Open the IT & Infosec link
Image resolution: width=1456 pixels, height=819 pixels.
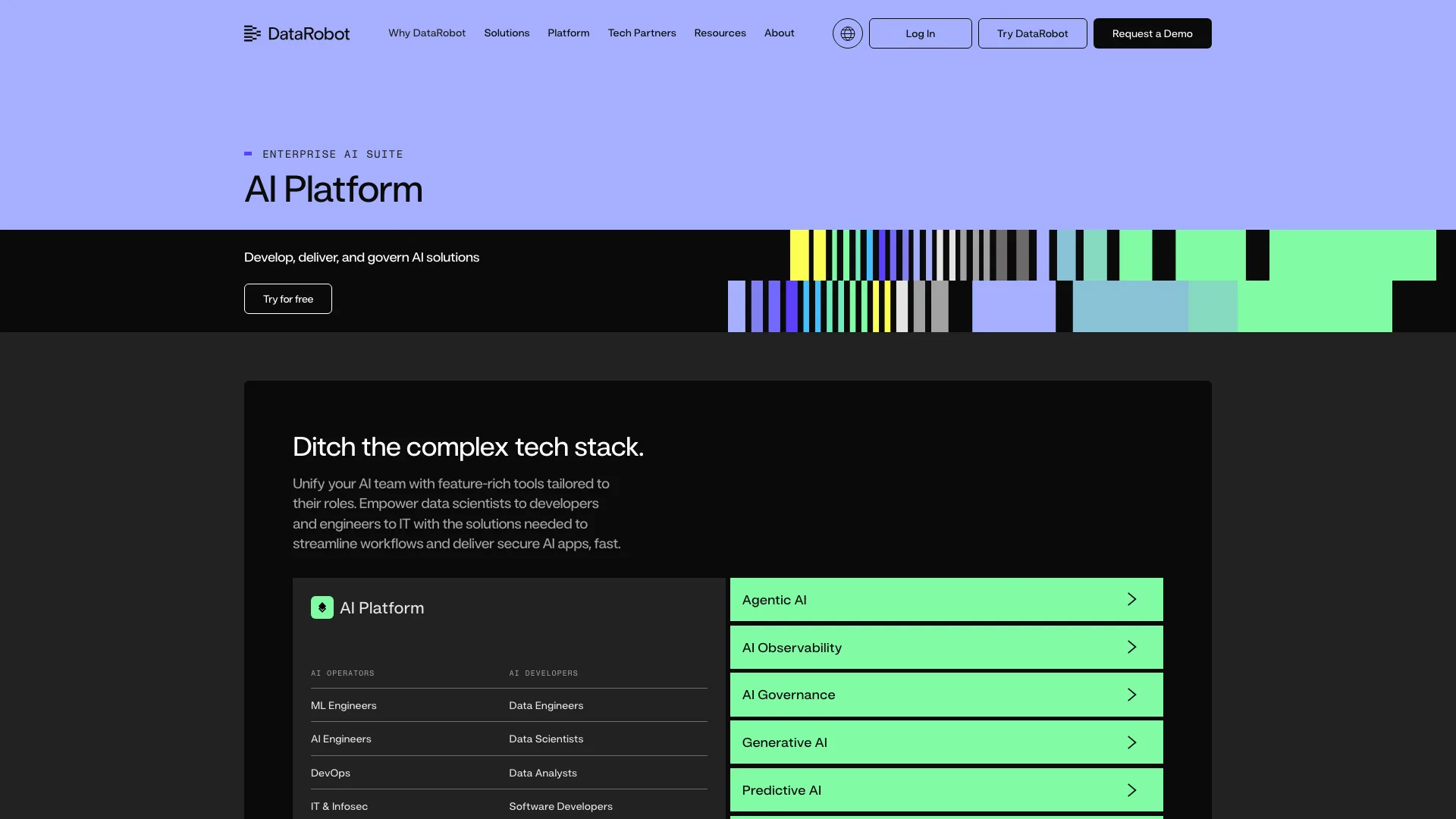339,806
